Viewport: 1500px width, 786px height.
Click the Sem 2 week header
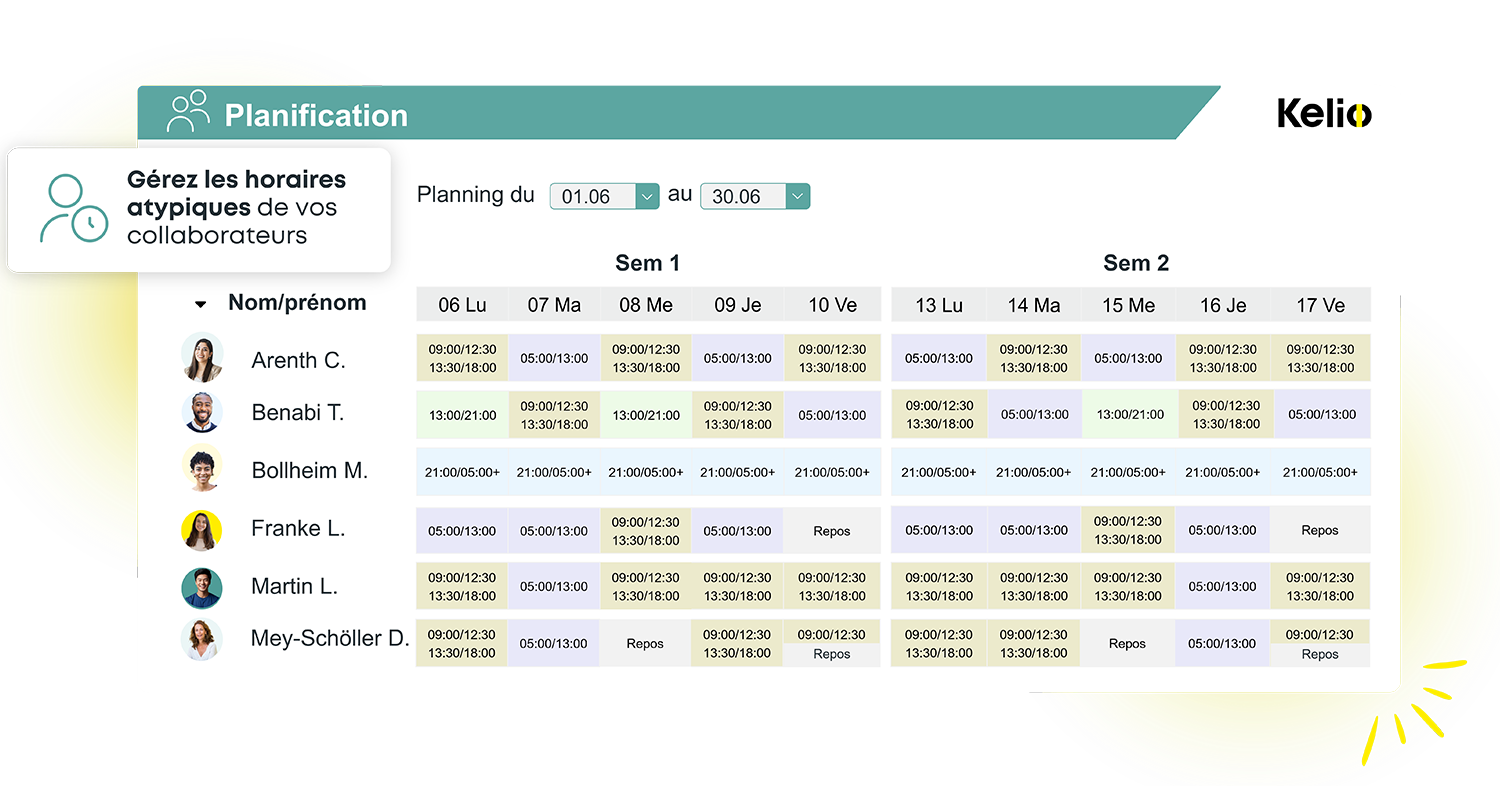click(x=1136, y=263)
